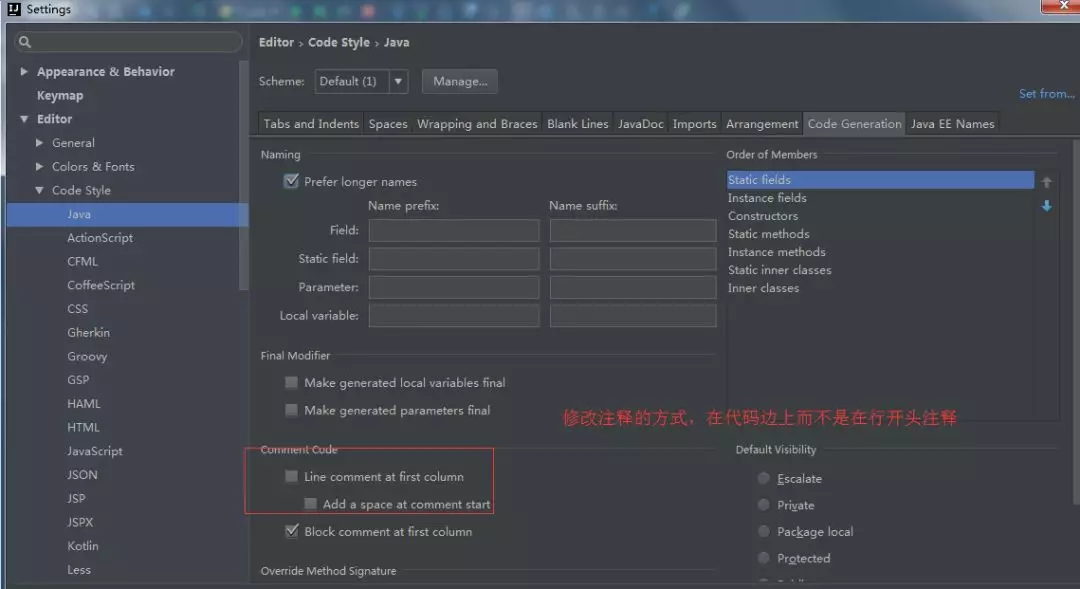Image resolution: width=1080 pixels, height=589 pixels.
Task: Click the move down arrow icon
Action: tap(1046, 206)
